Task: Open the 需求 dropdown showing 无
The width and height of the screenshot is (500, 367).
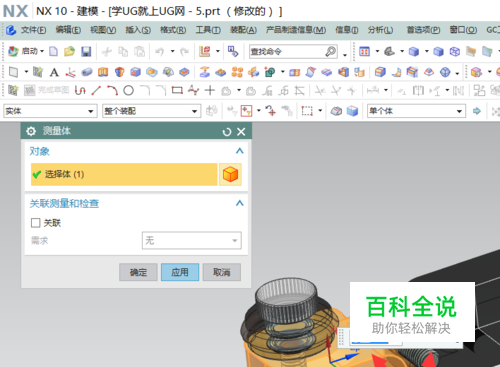Action: coord(192,240)
